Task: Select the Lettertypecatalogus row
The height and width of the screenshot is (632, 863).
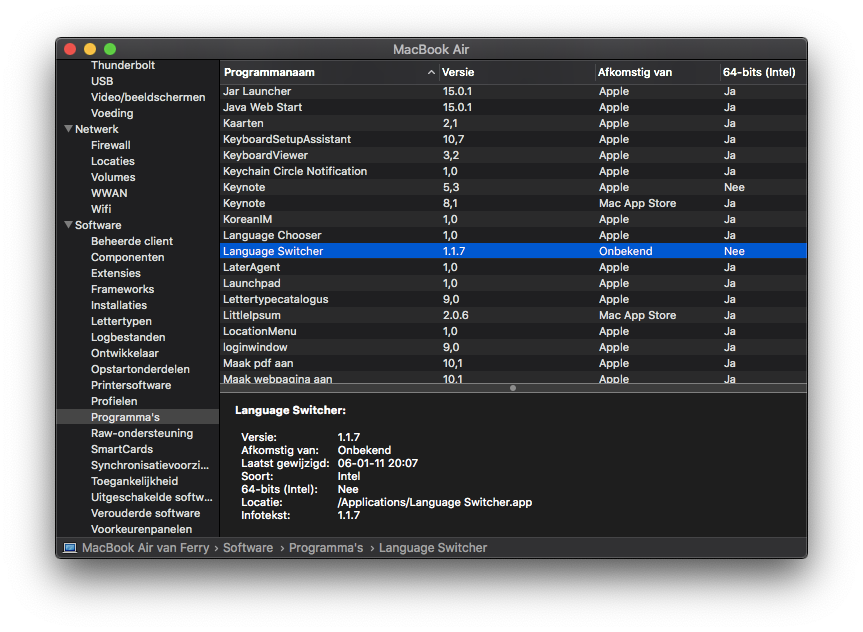Action: [x=514, y=299]
